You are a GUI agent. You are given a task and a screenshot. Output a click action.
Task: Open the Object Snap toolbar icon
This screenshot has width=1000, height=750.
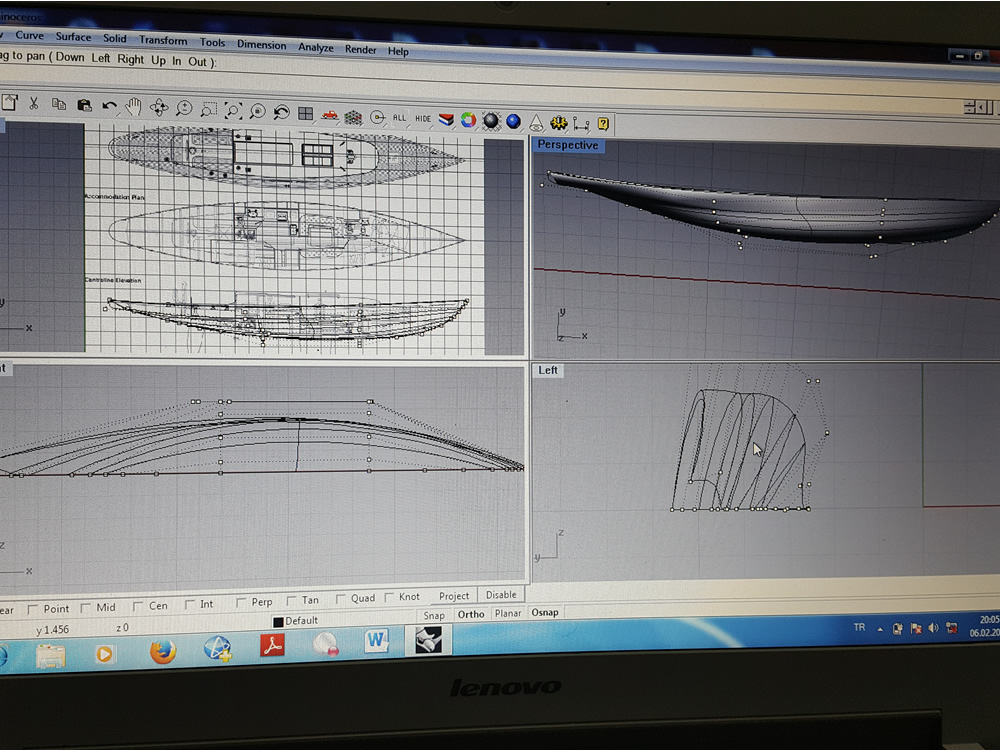pyautogui.click(x=378, y=117)
